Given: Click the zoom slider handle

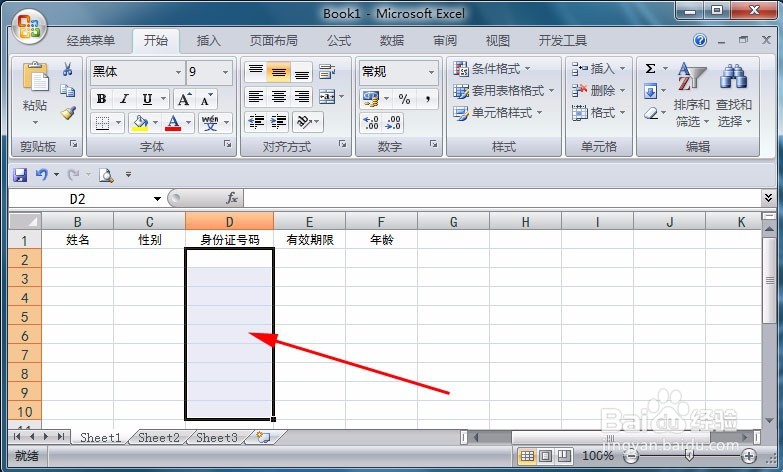Looking at the screenshot, I should pos(690,455).
